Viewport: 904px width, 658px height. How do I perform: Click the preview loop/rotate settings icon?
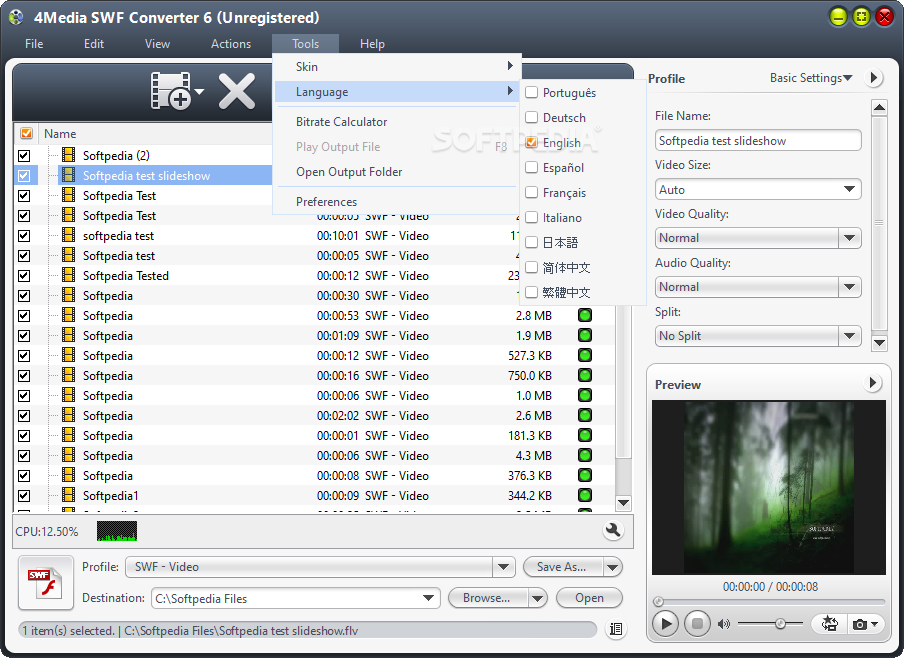pyautogui.click(x=830, y=623)
